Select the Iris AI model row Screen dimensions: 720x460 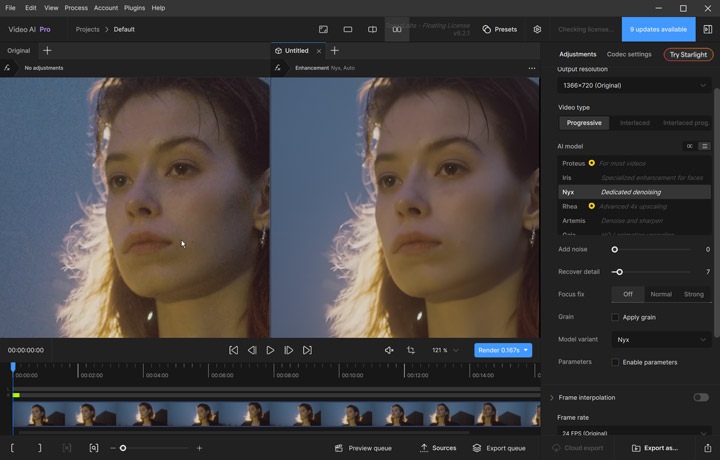[x=634, y=178]
